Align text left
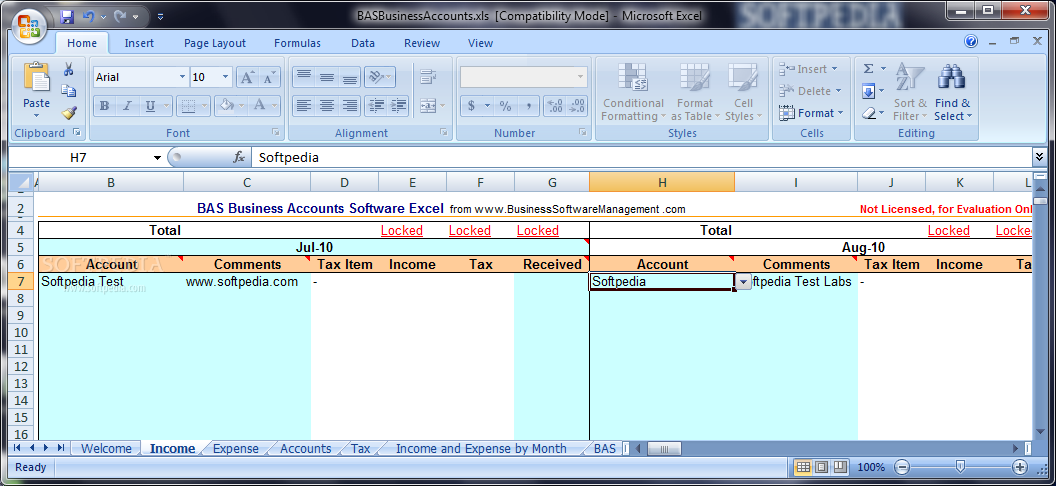This screenshot has width=1056, height=486. point(304,106)
